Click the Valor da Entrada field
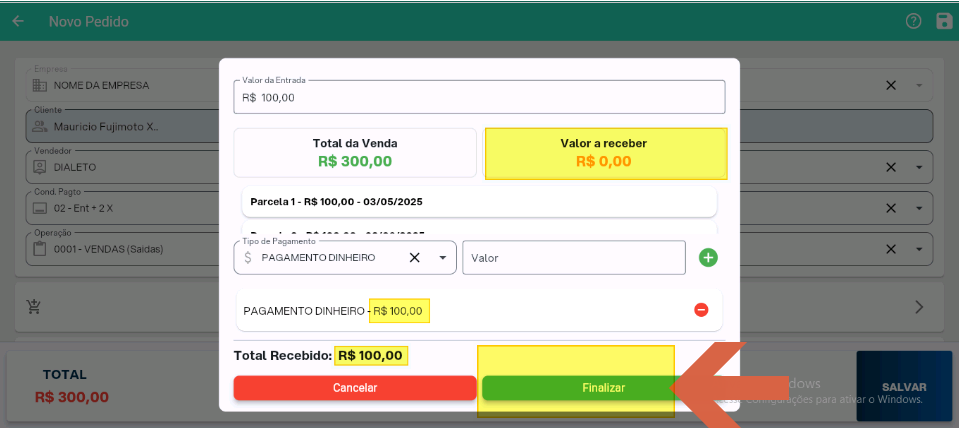This screenshot has height=428, width=959. point(480,97)
